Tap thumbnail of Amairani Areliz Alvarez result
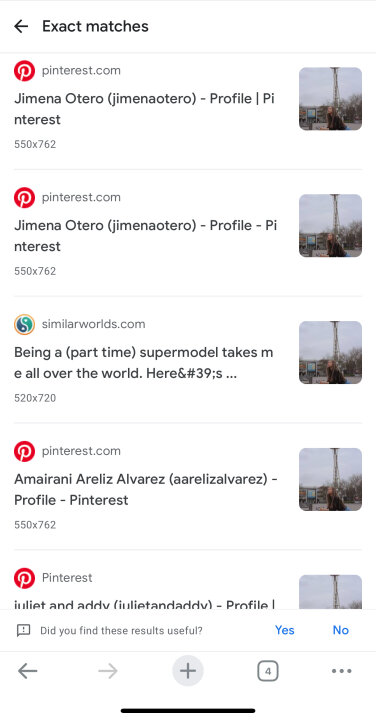 [331, 479]
